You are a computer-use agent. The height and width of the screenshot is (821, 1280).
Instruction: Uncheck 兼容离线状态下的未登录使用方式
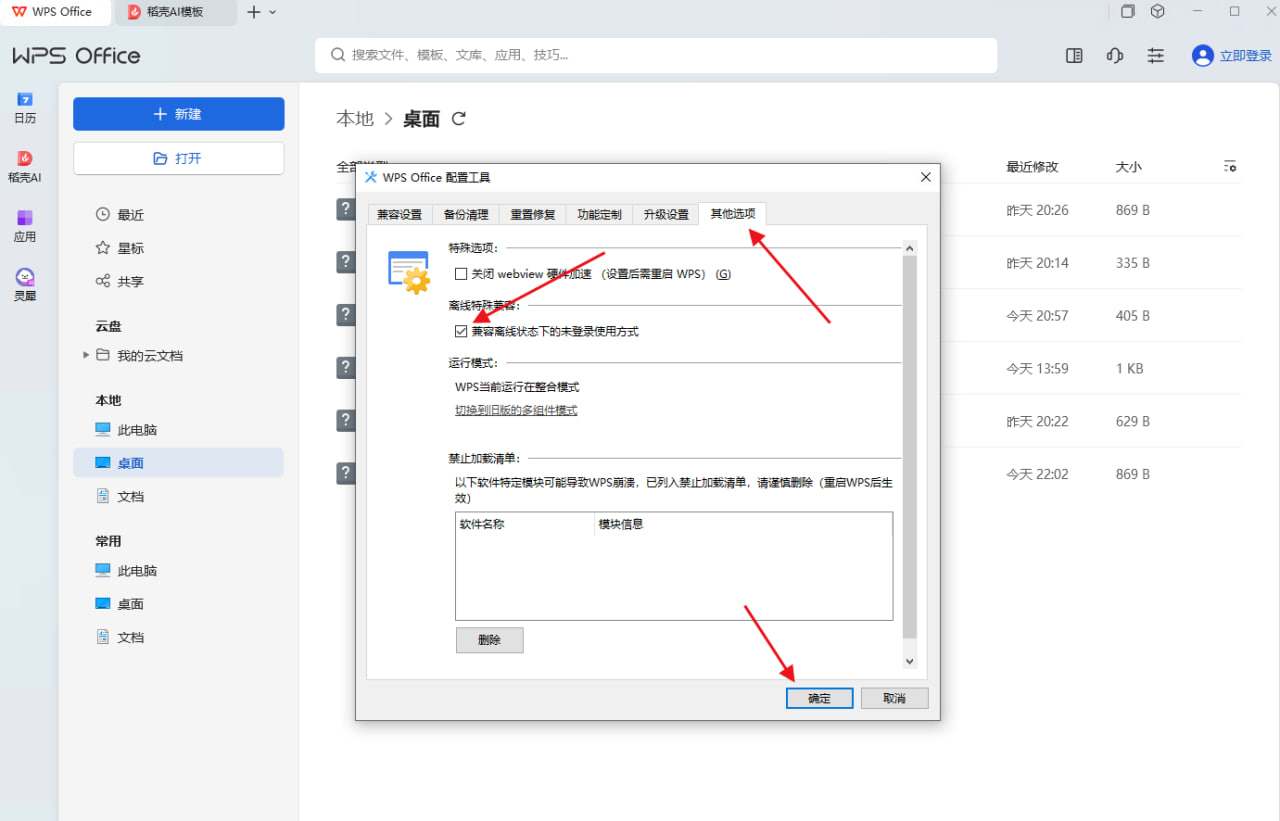[x=461, y=331]
